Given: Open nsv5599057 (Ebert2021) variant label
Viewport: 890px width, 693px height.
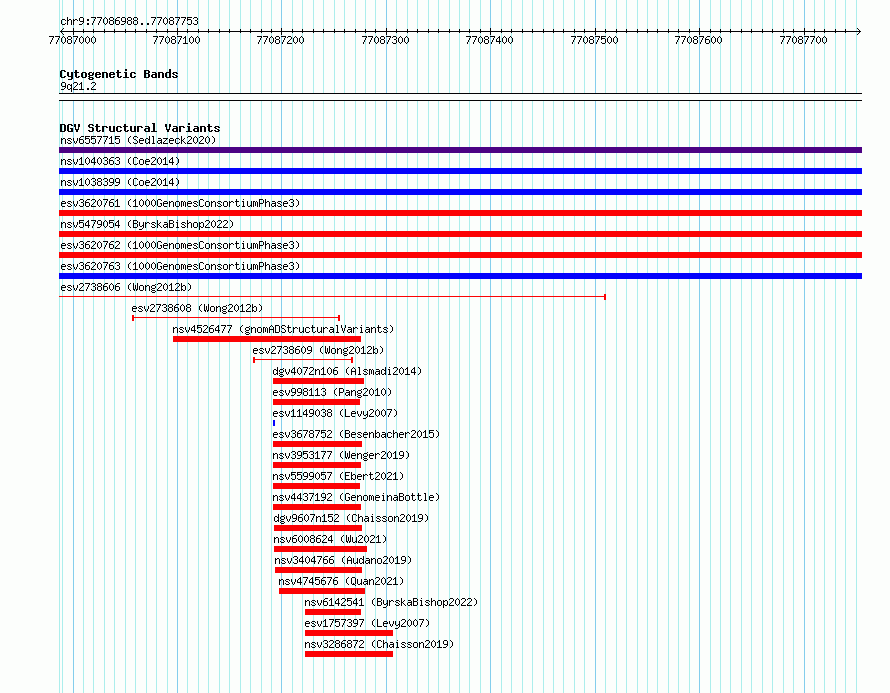Looking at the screenshot, I should coord(338,476).
